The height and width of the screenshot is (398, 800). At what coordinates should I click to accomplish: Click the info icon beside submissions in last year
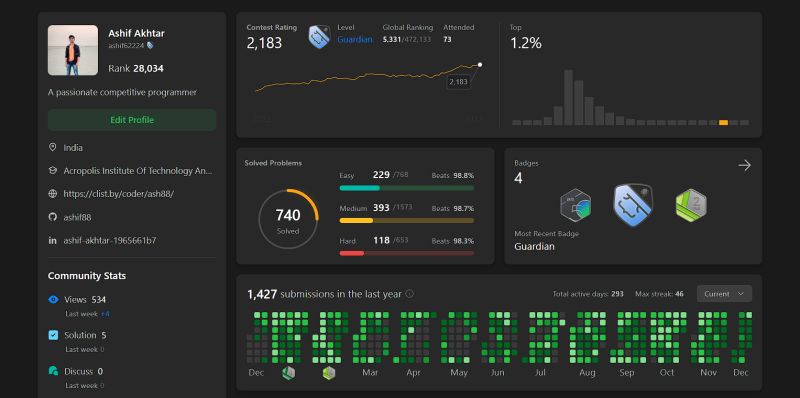[409, 294]
